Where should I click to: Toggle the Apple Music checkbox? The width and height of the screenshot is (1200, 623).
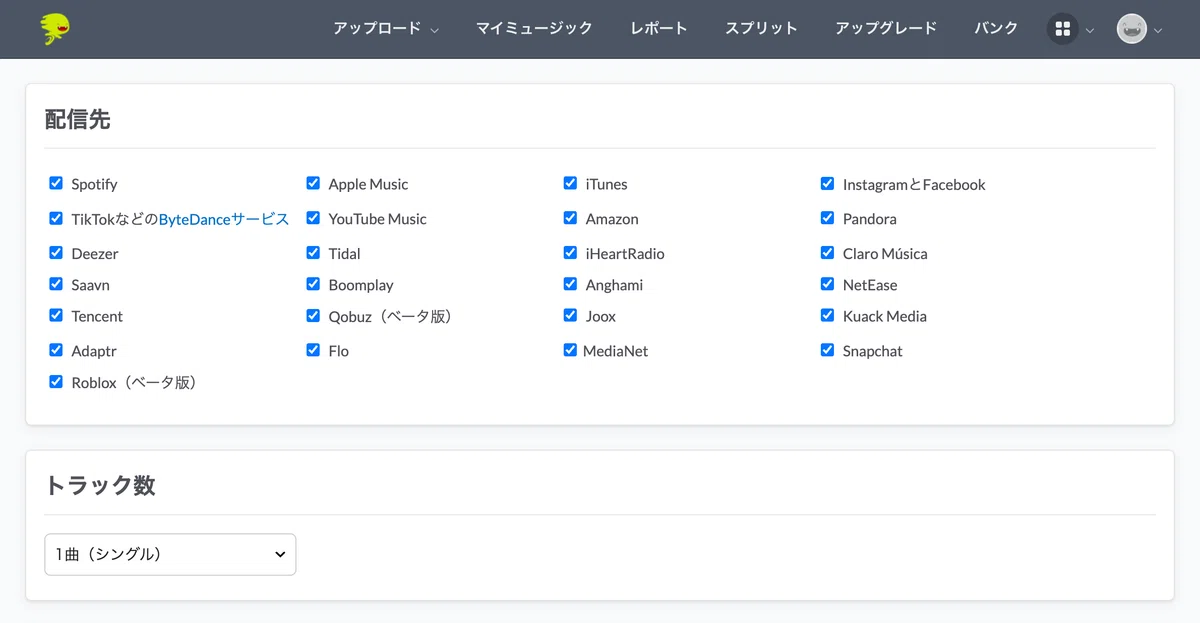pyautogui.click(x=313, y=183)
